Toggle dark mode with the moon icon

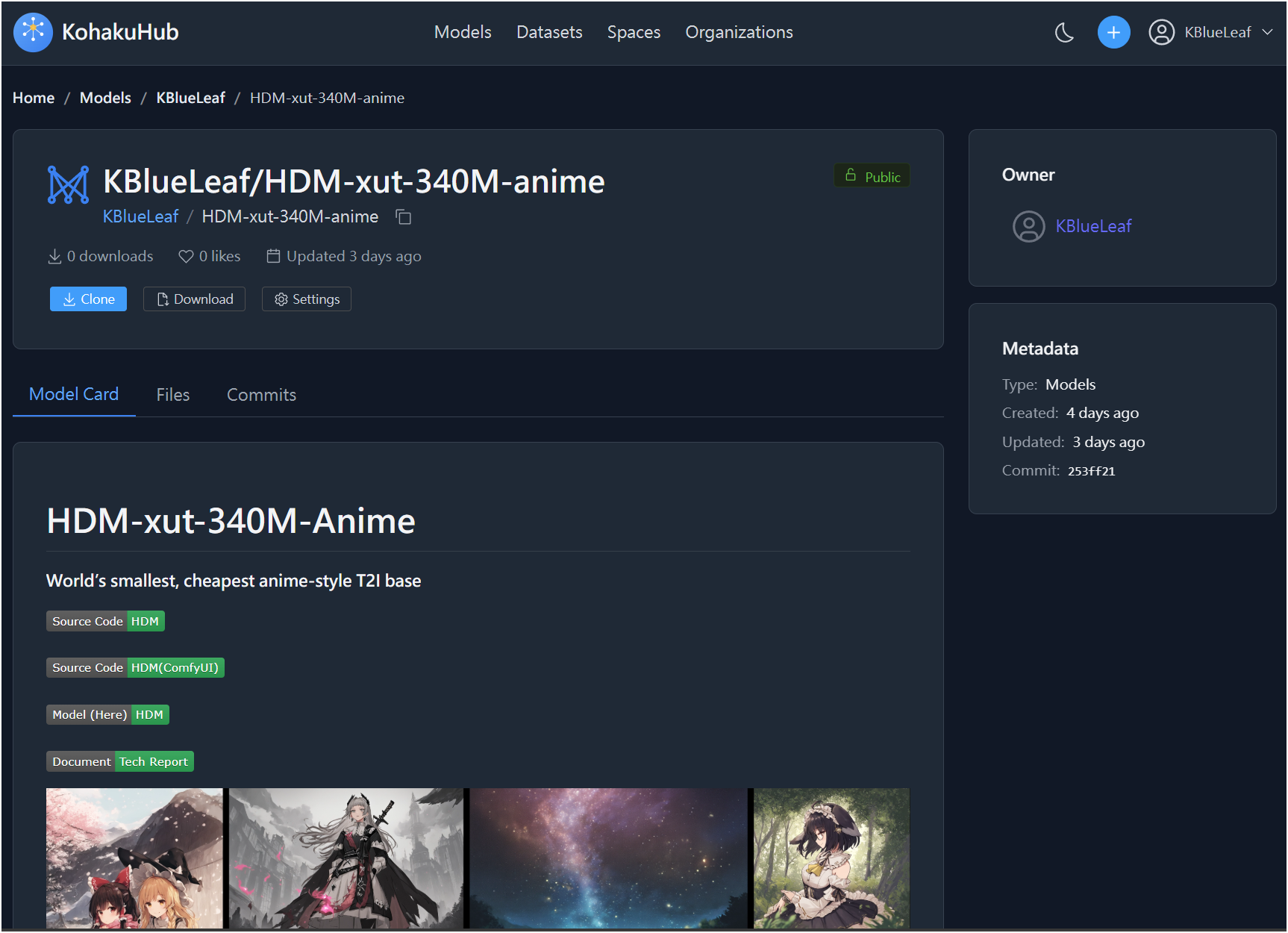pos(1064,32)
